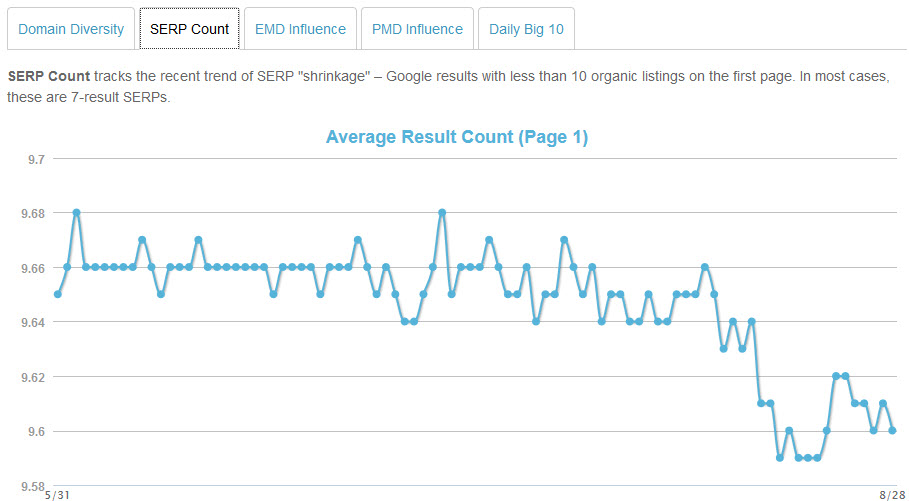Image resolution: width=909 pixels, height=501 pixels.
Task: Click the 9.62 y-axis label
Action: pyautogui.click(x=34, y=377)
